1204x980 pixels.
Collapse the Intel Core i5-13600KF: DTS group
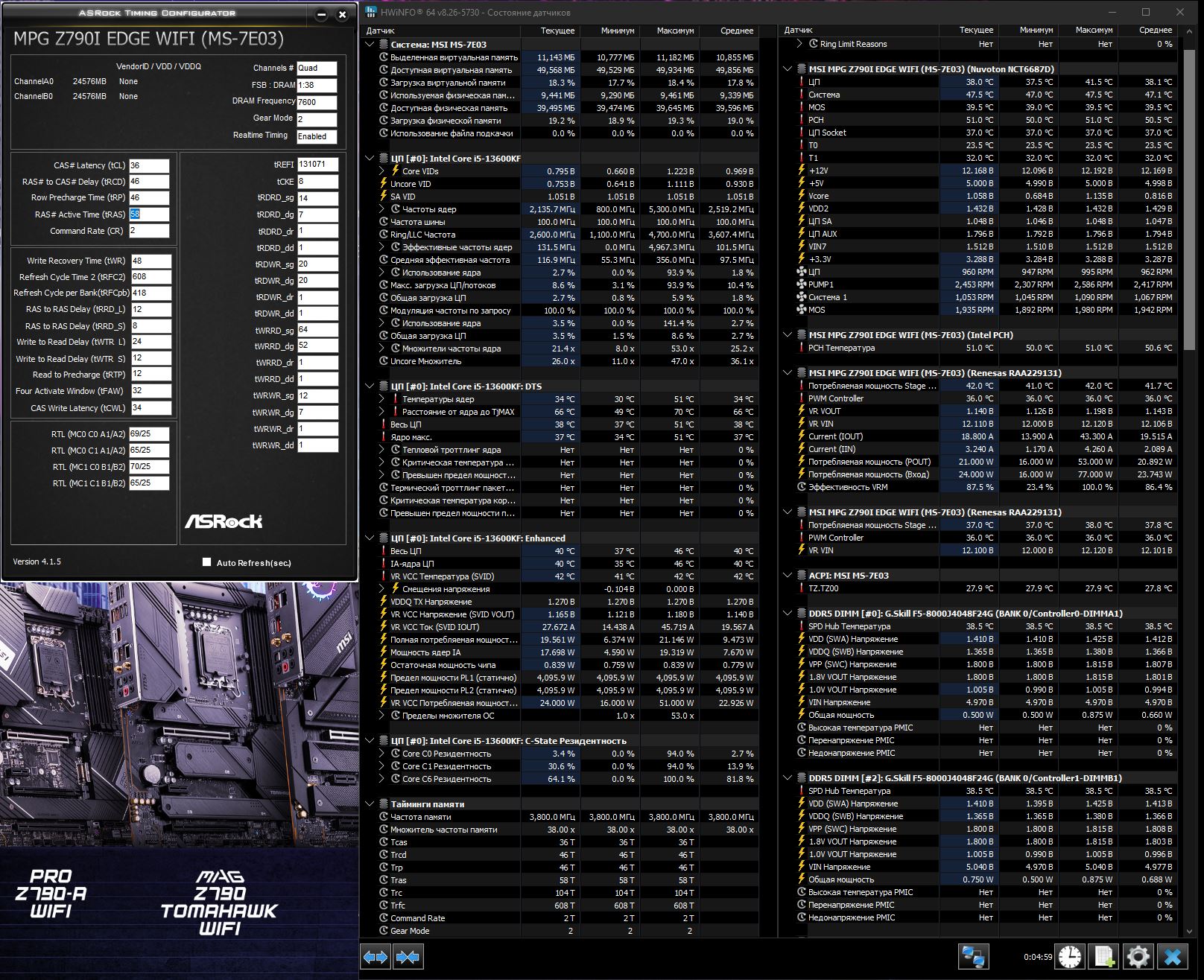(370, 386)
